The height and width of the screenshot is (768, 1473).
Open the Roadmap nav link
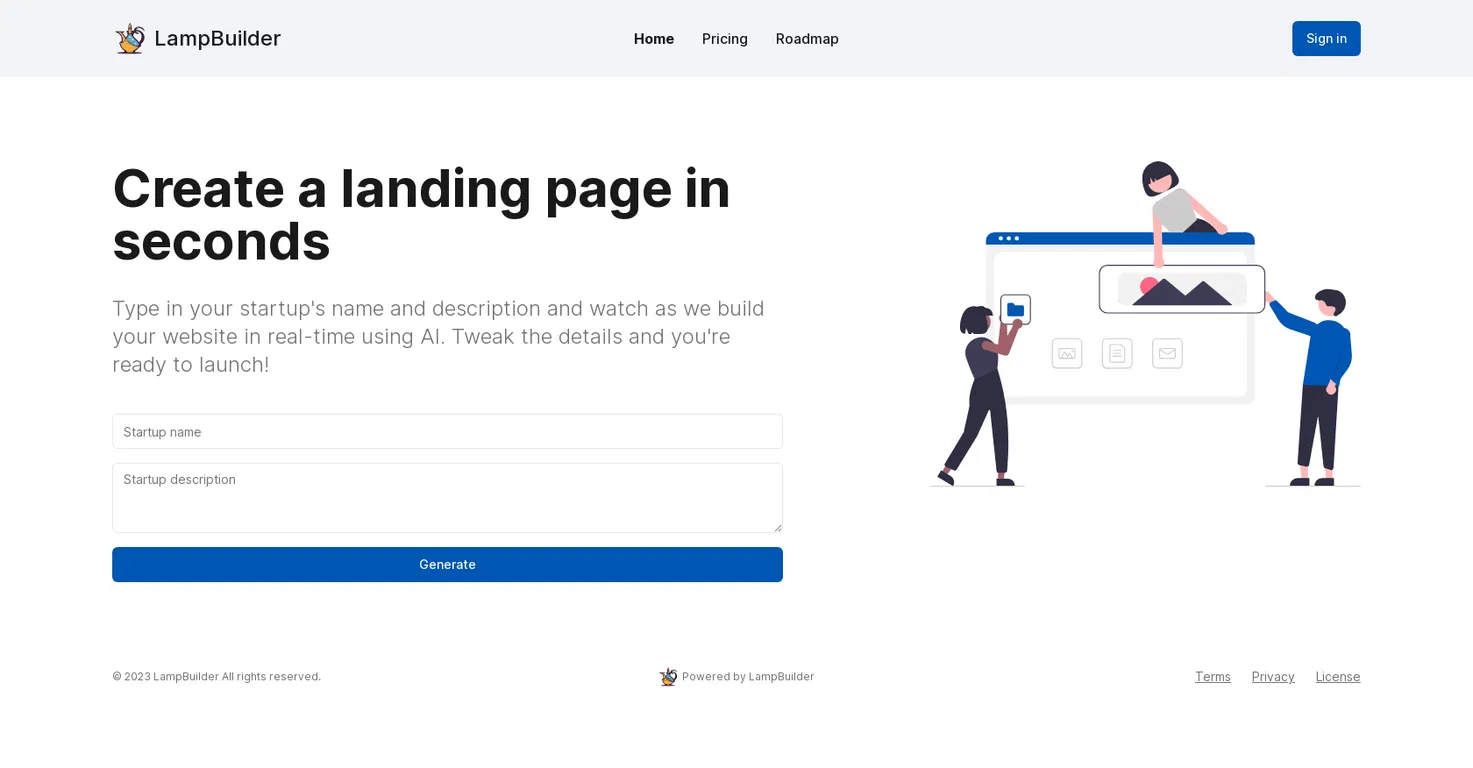click(x=807, y=38)
